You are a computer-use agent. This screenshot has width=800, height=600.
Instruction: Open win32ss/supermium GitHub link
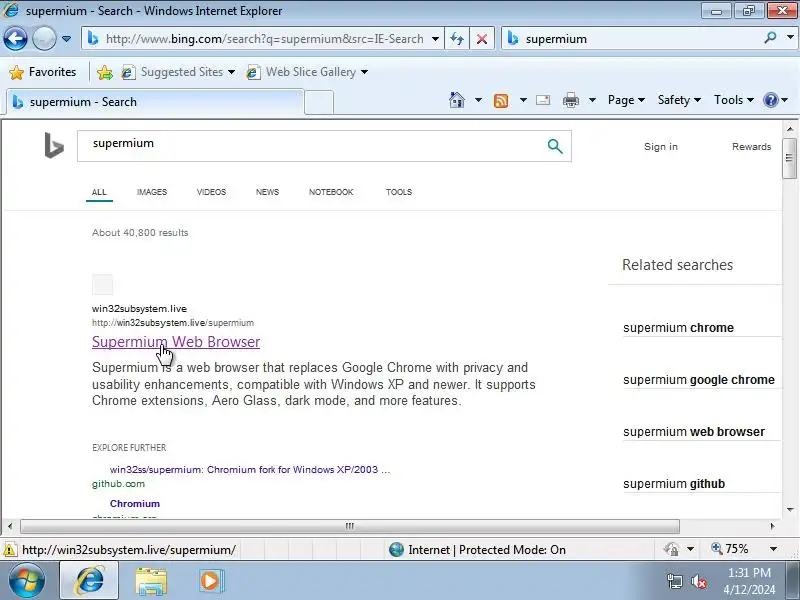pyautogui.click(x=250, y=470)
